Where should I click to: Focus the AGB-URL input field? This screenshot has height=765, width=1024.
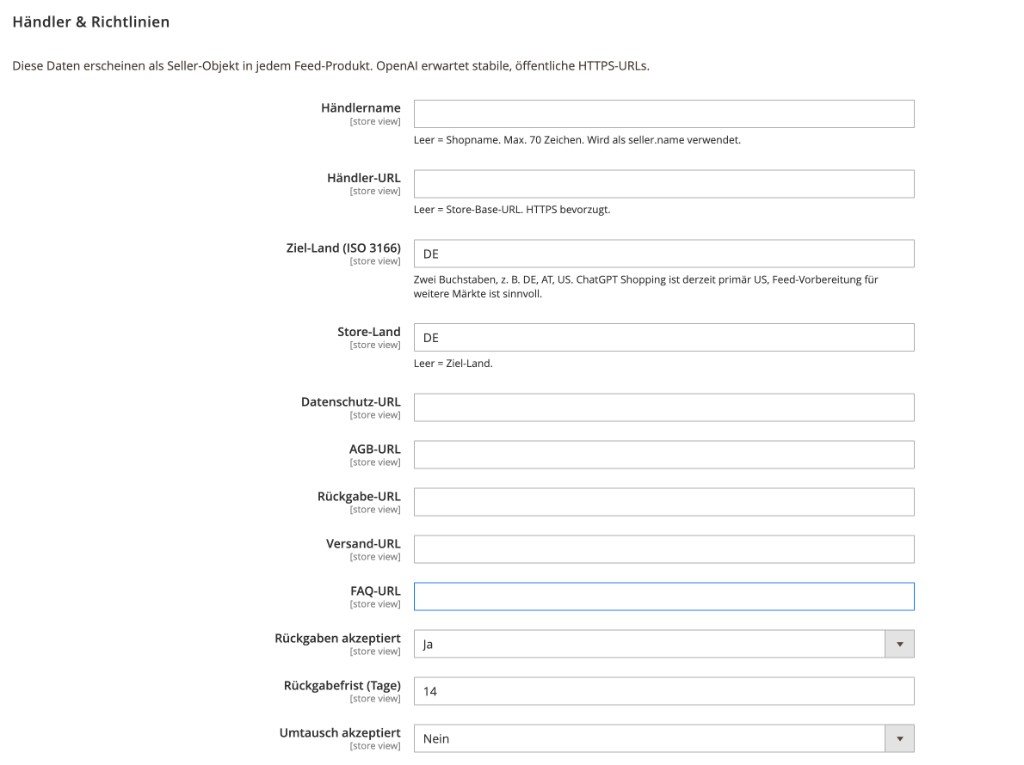coord(664,455)
